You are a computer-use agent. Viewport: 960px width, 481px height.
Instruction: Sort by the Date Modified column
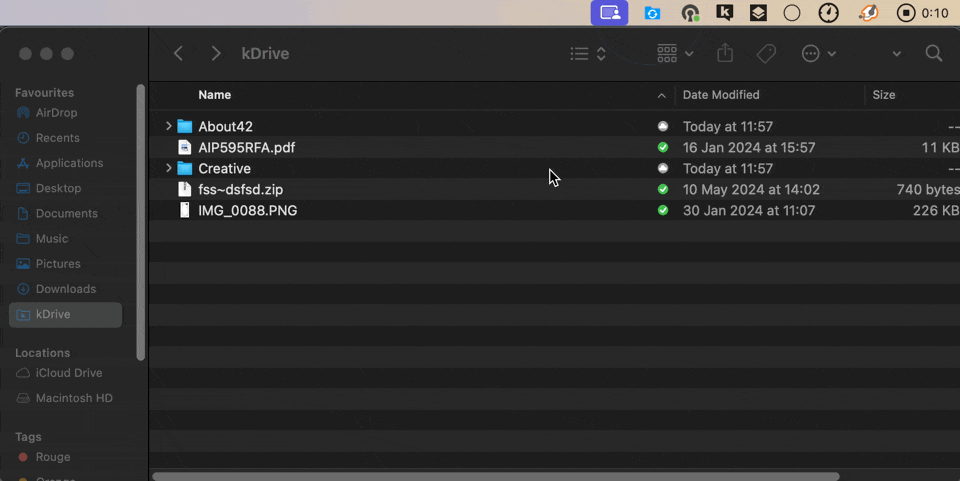pos(721,95)
